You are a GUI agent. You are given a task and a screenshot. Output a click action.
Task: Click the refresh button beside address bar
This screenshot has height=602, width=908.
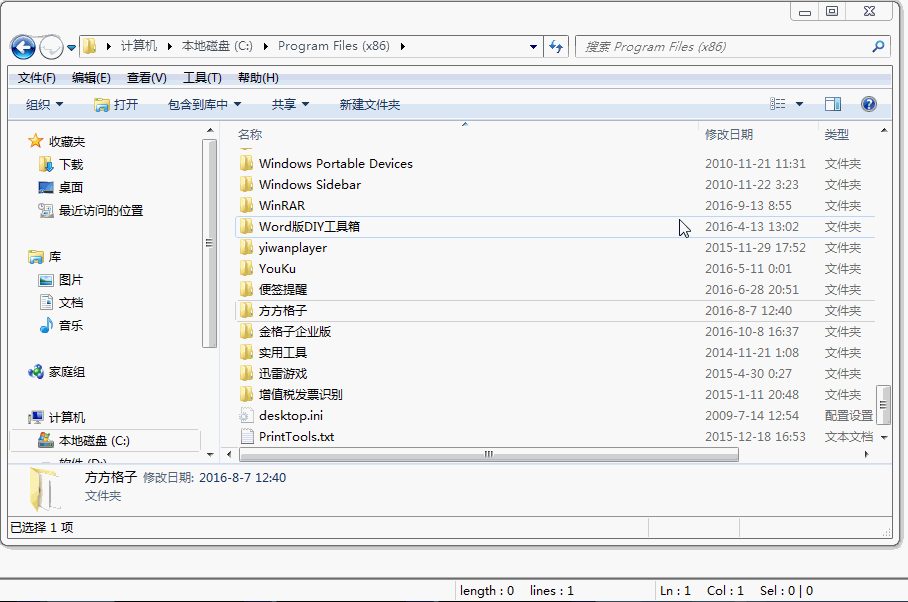pyautogui.click(x=557, y=46)
